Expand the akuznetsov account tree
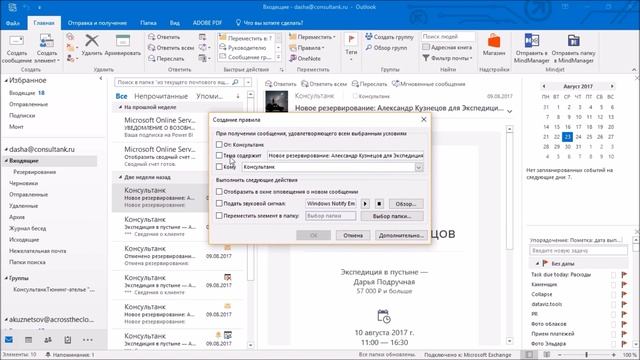 tap(6, 320)
